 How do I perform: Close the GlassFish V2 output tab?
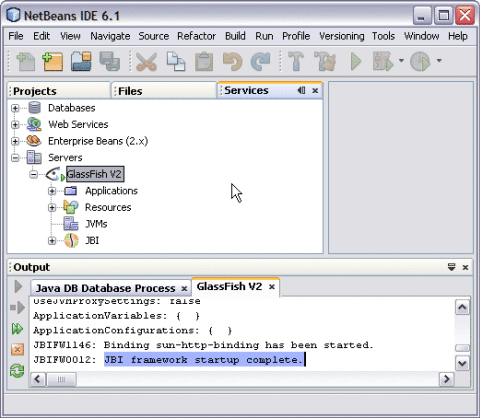pos(272,287)
